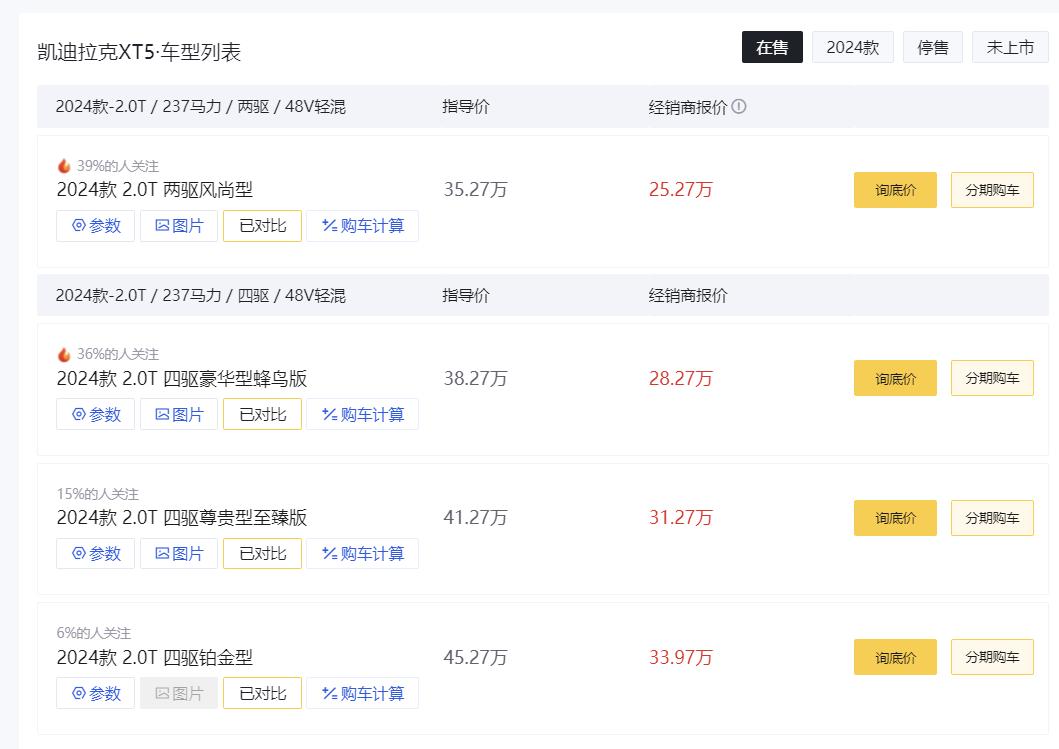
Task: Open 图片 gallery for 两驱风尚型
Action: (x=179, y=226)
